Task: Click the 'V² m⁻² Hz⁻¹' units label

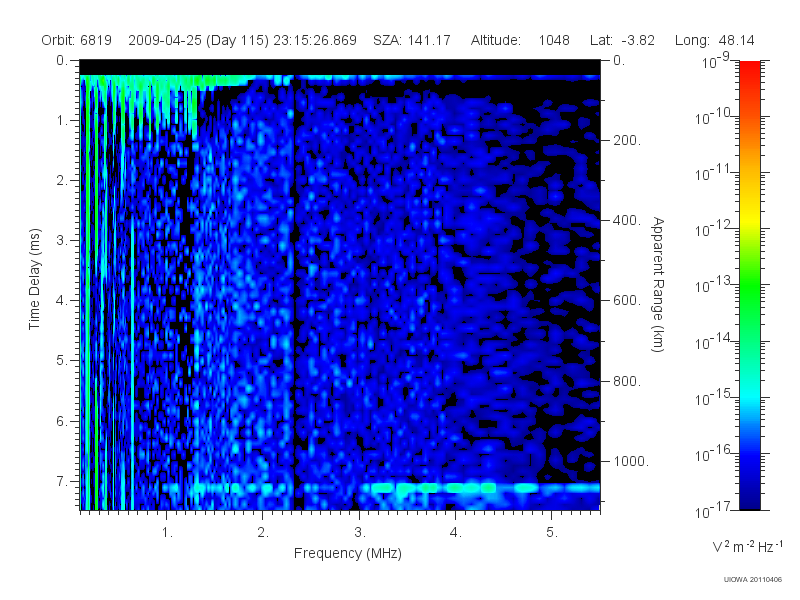Action: (x=747, y=546)
